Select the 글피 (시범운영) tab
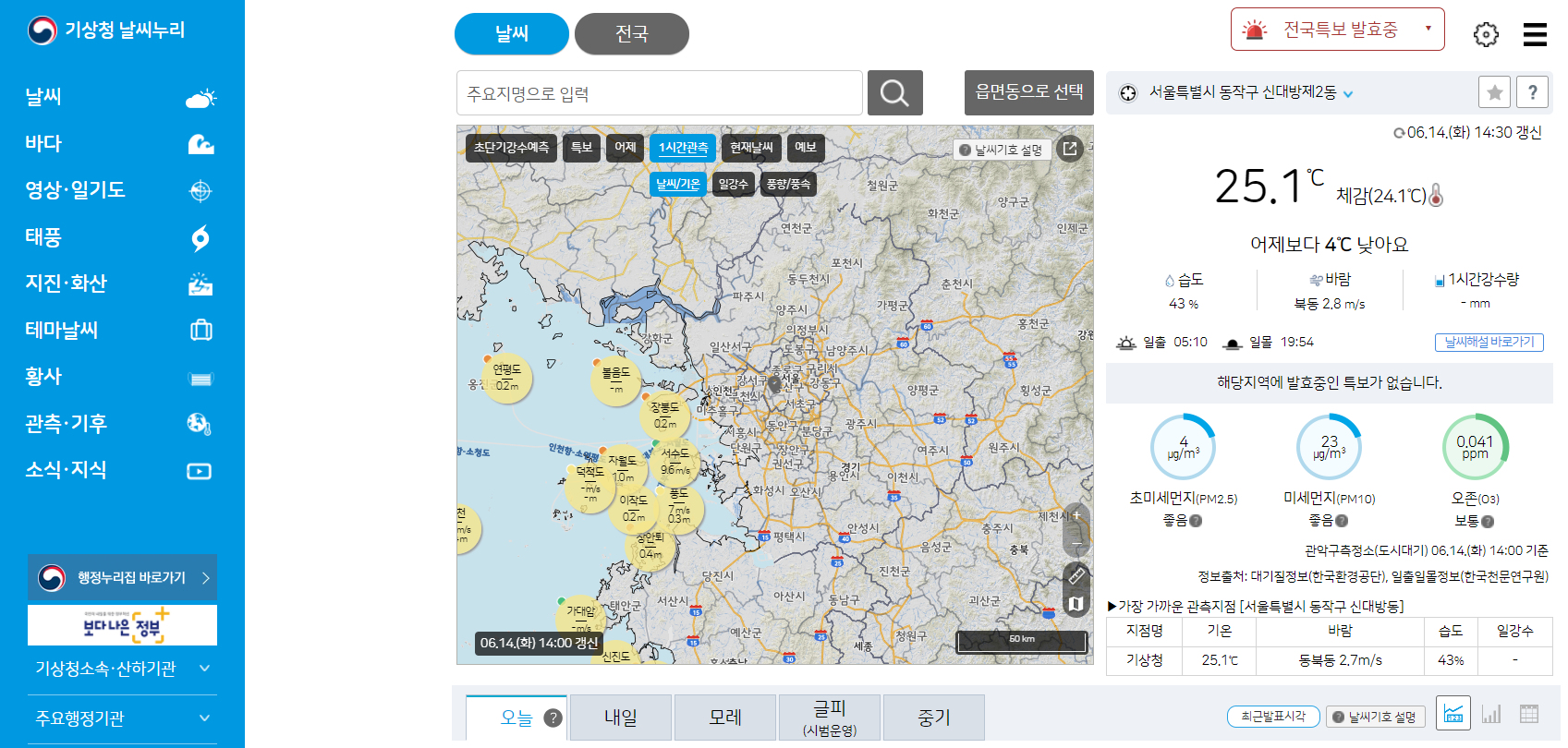 click(830, 718)
